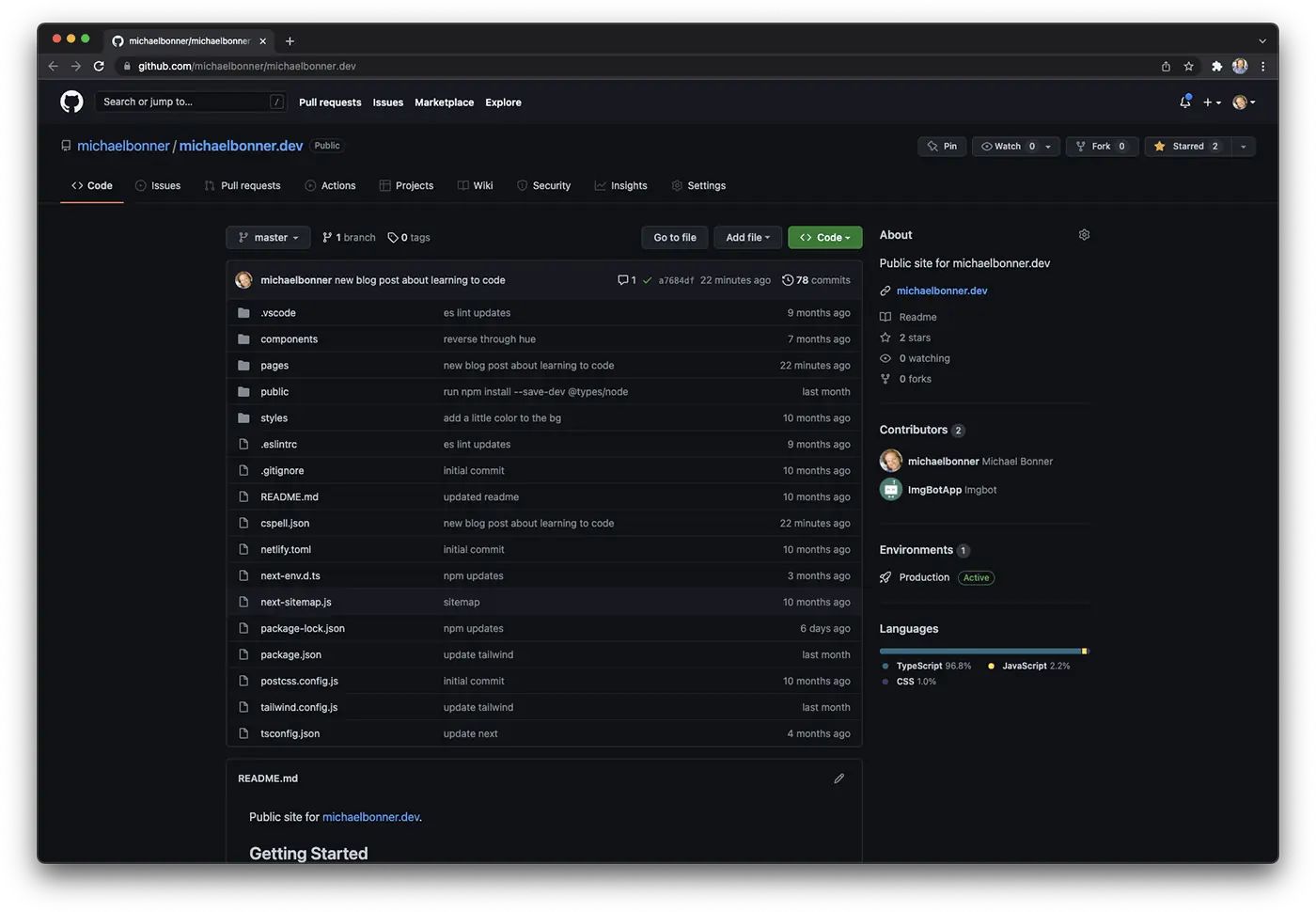Open GitHub home via the Octocat logo

tap(71, 102)
